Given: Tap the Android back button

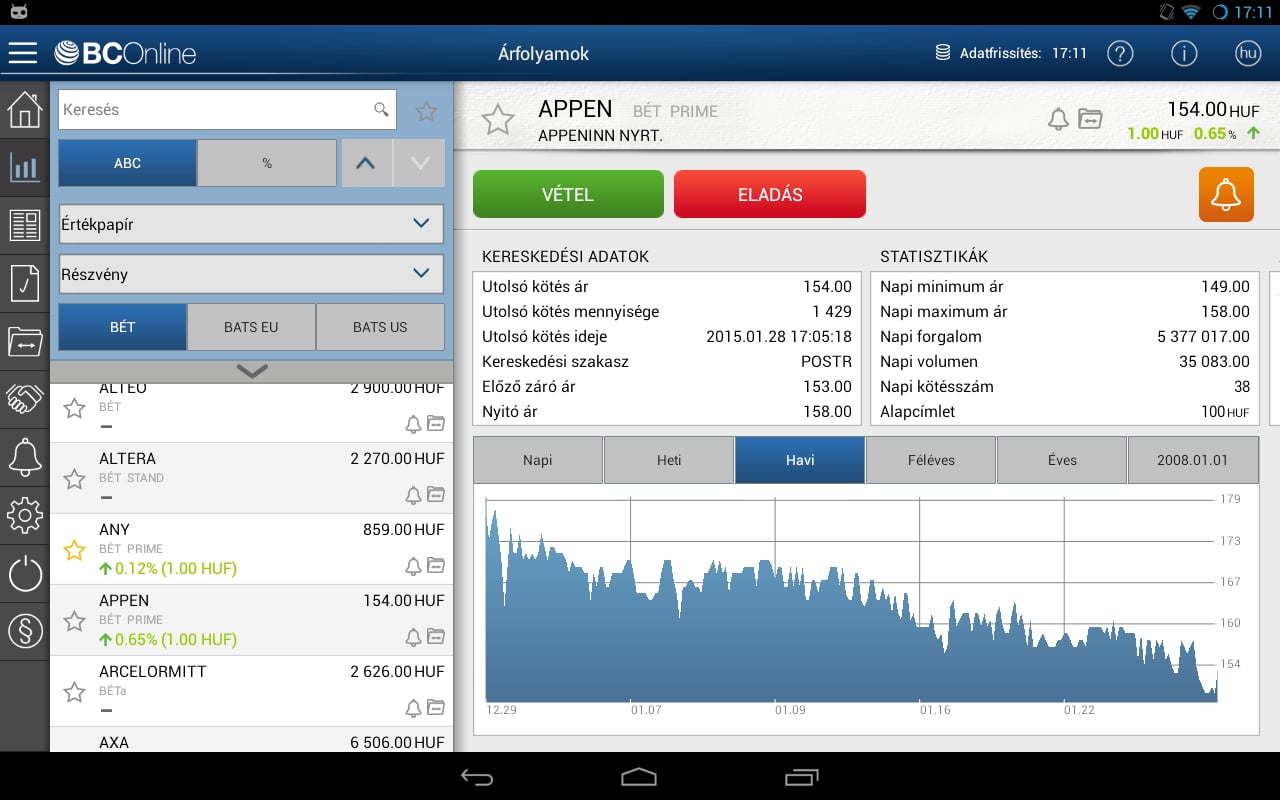Looking at the screenshot, I should (477, 777).
